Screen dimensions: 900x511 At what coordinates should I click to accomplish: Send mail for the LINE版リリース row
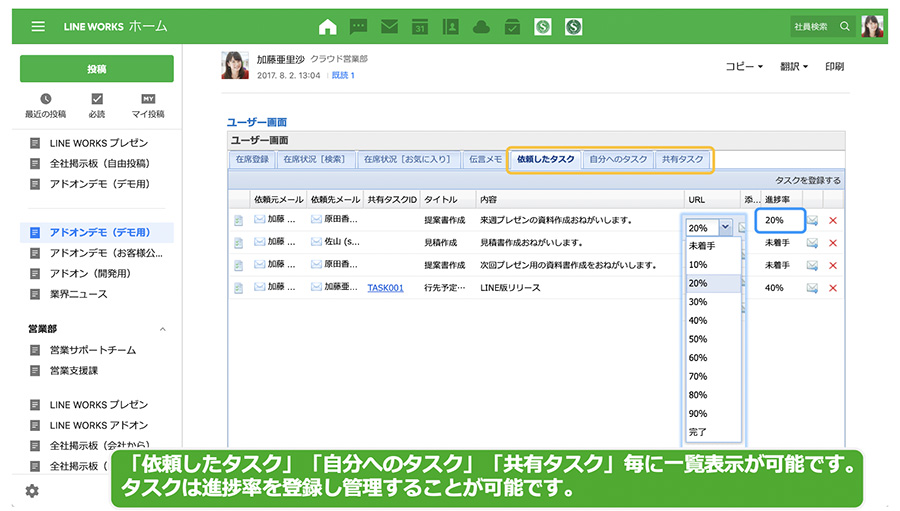point(812,288)
